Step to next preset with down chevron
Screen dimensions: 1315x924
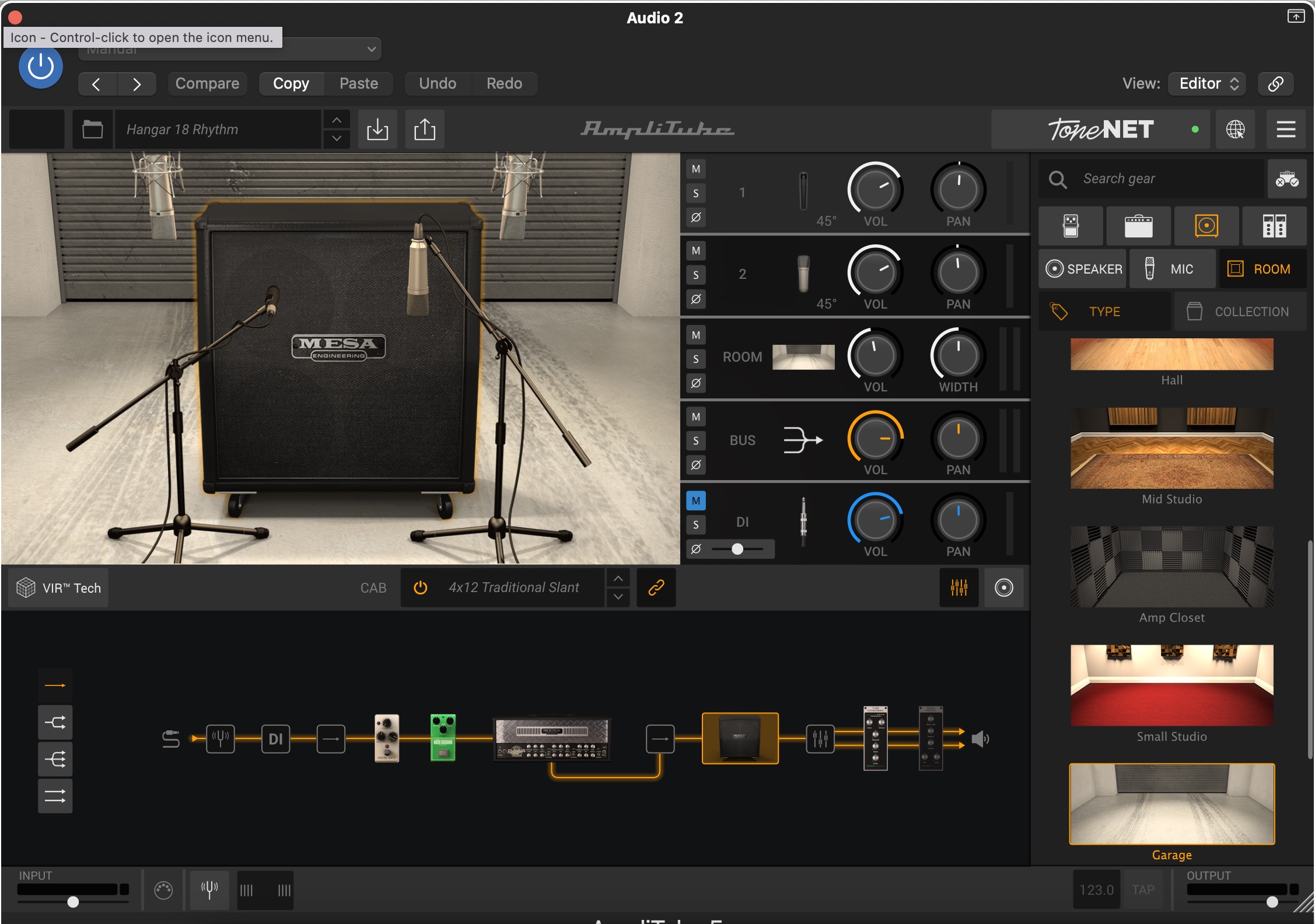tap(337, 138)
